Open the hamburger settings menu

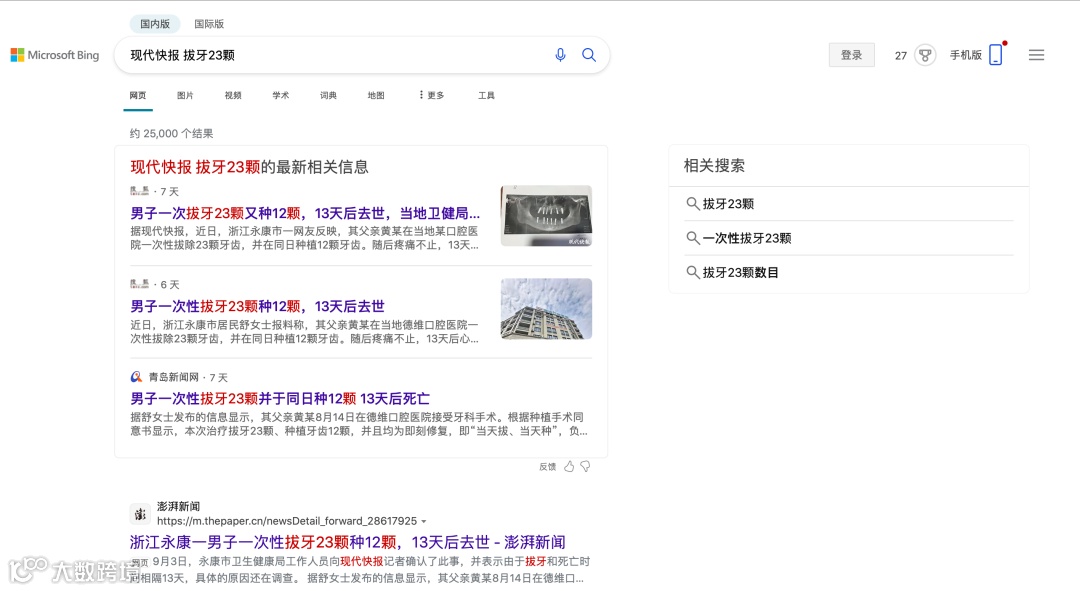point(1037,55)
